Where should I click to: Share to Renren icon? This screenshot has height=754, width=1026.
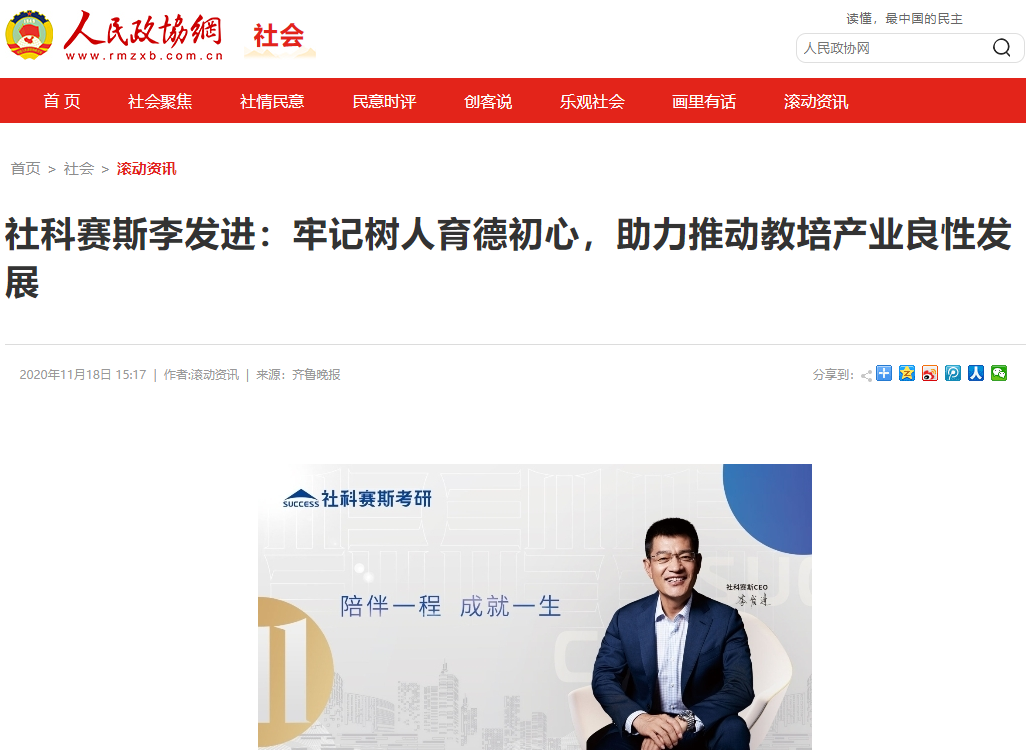click(976, 373)
